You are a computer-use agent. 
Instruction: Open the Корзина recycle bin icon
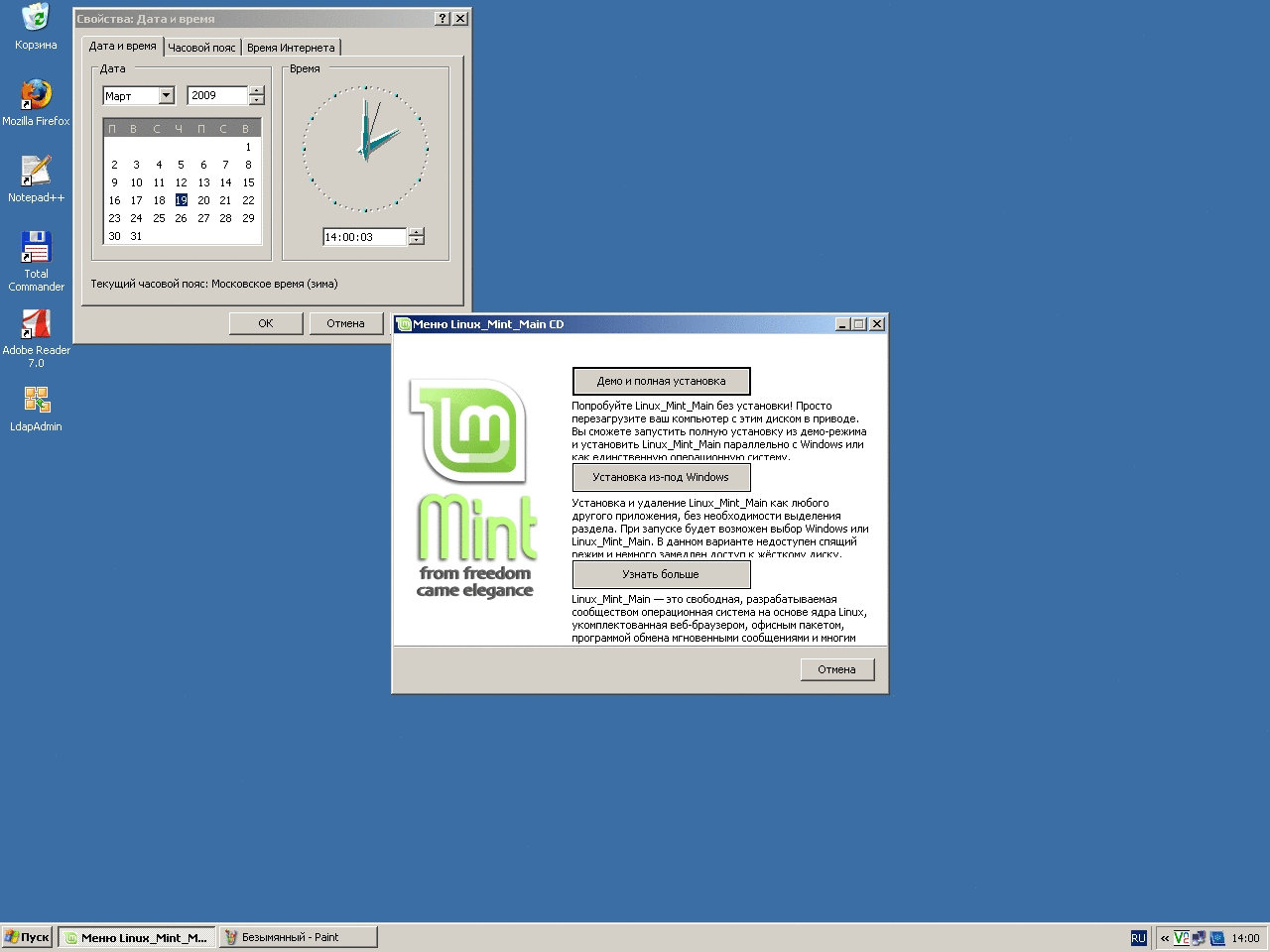36,18
